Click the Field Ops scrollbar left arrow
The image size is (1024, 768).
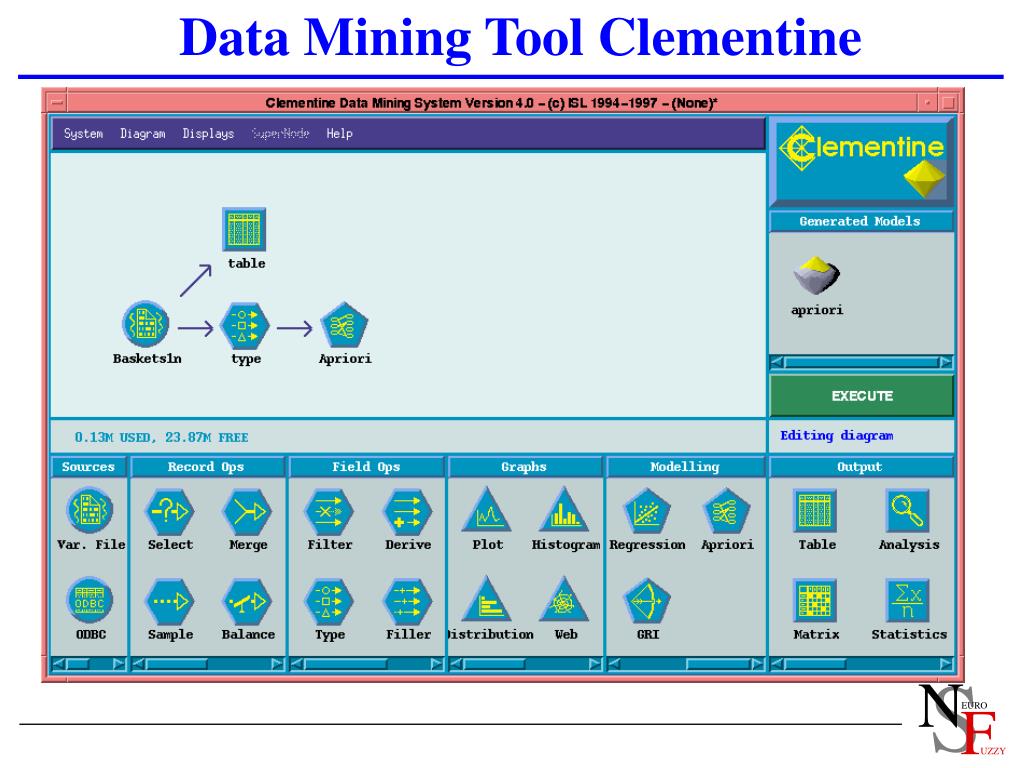[297, 664]
